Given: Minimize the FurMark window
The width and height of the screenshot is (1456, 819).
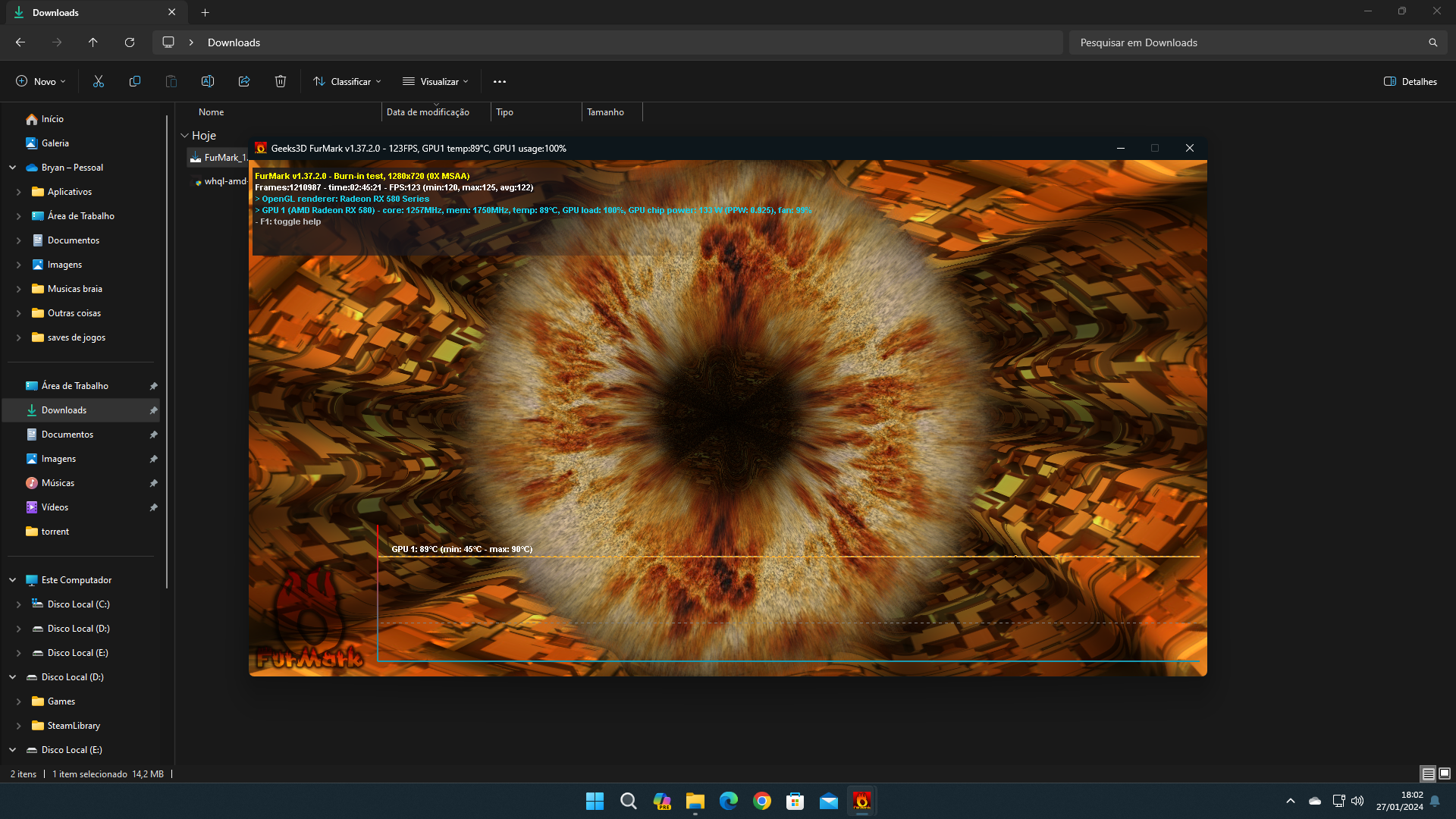Looking at the screenshot, I should 1120,148.
